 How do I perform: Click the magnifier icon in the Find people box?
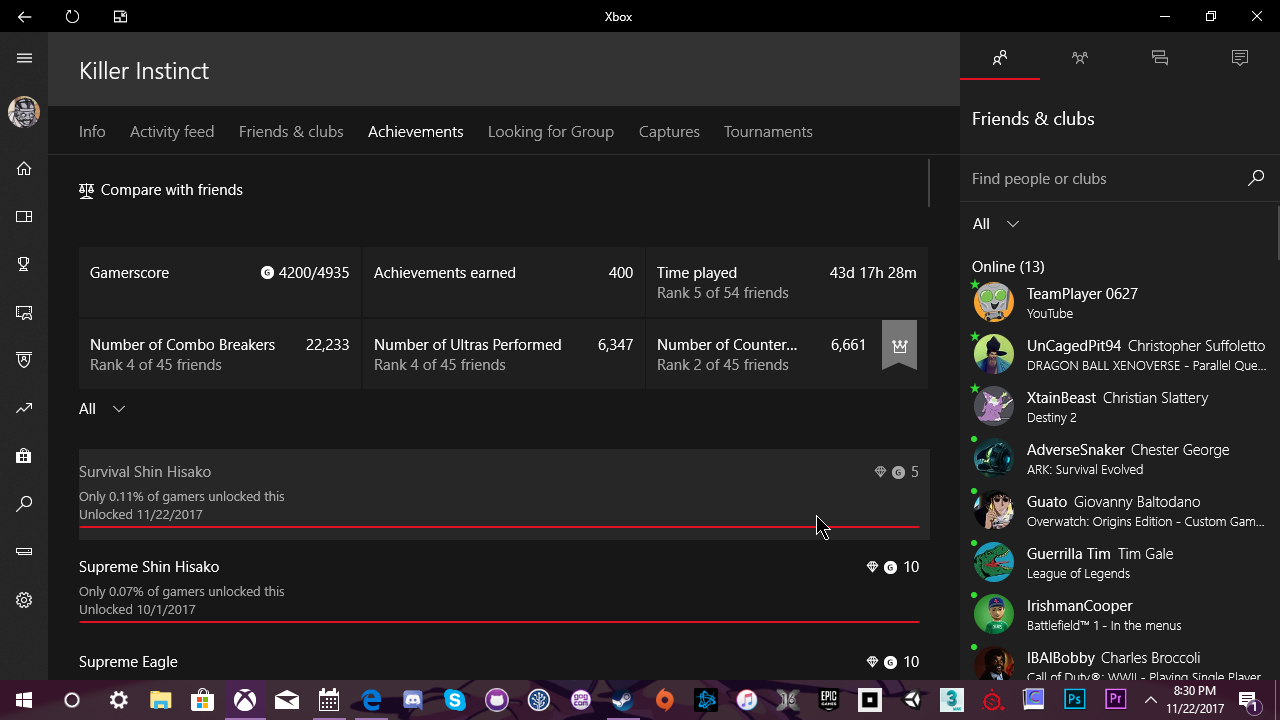1256,178
